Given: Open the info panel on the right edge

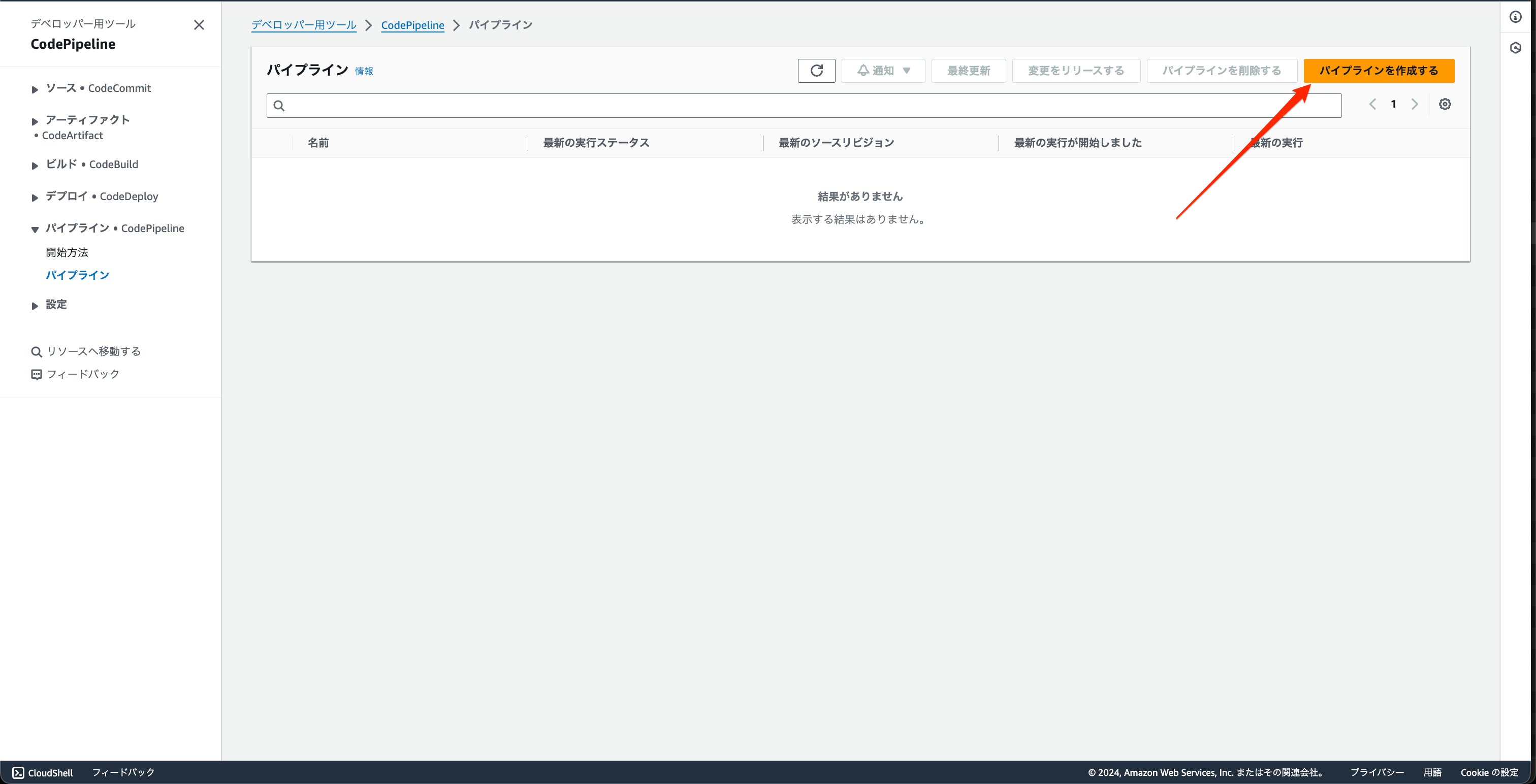Looking at the screenshot, I should (x=1515, y=17).
